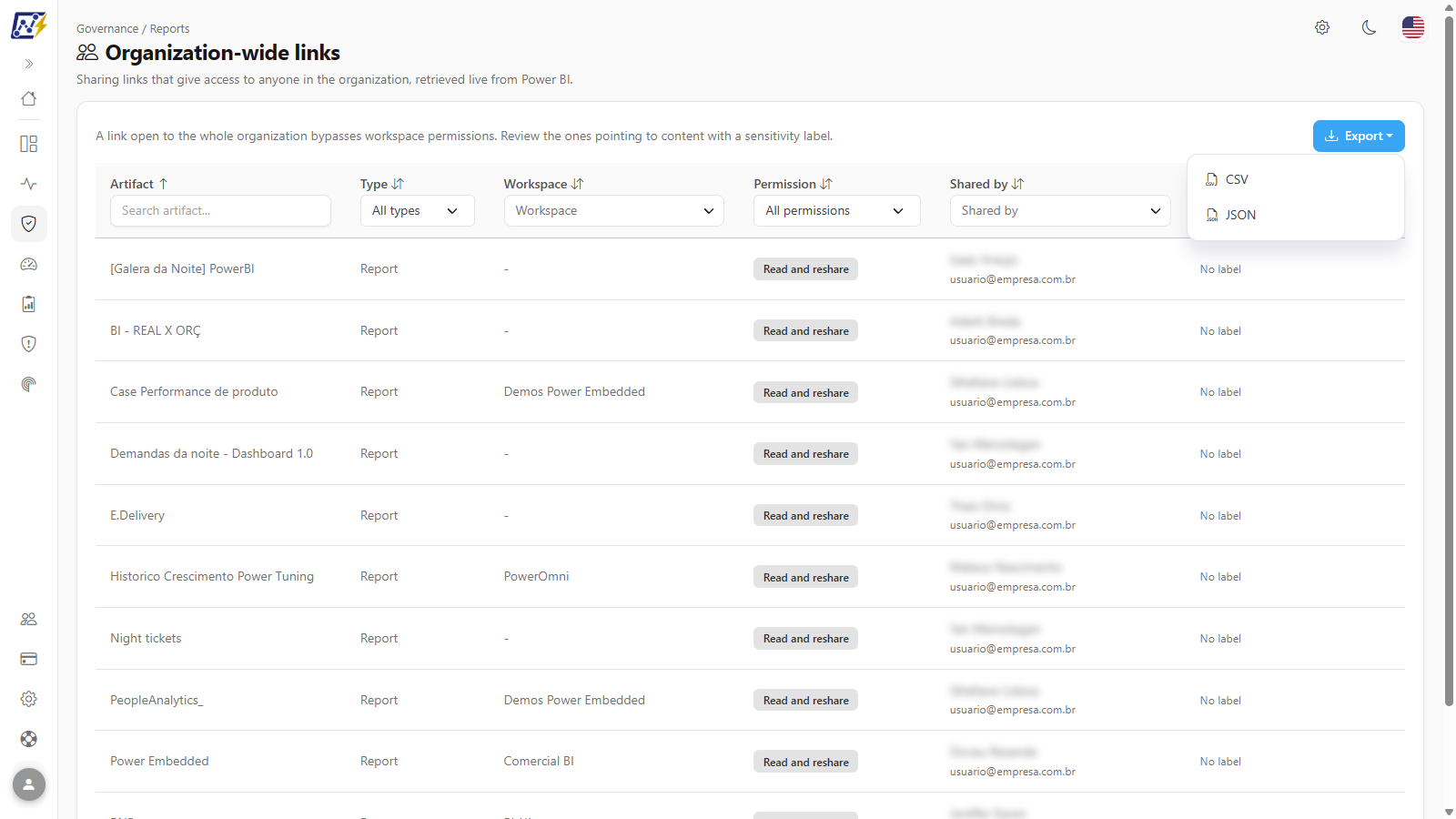Click the 'Comercial BI' workspace cell
Image resolution: width=1456 pixels, height=819 pixels.
pyautogui.click(x=539, y=761)
